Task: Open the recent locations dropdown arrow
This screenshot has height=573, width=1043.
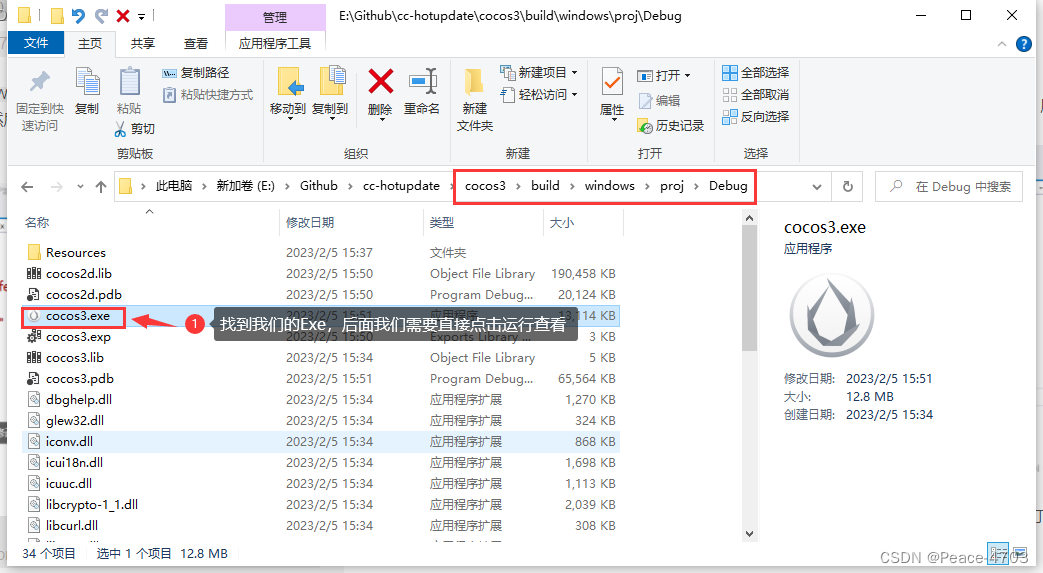Action: [x=80, y=187]
